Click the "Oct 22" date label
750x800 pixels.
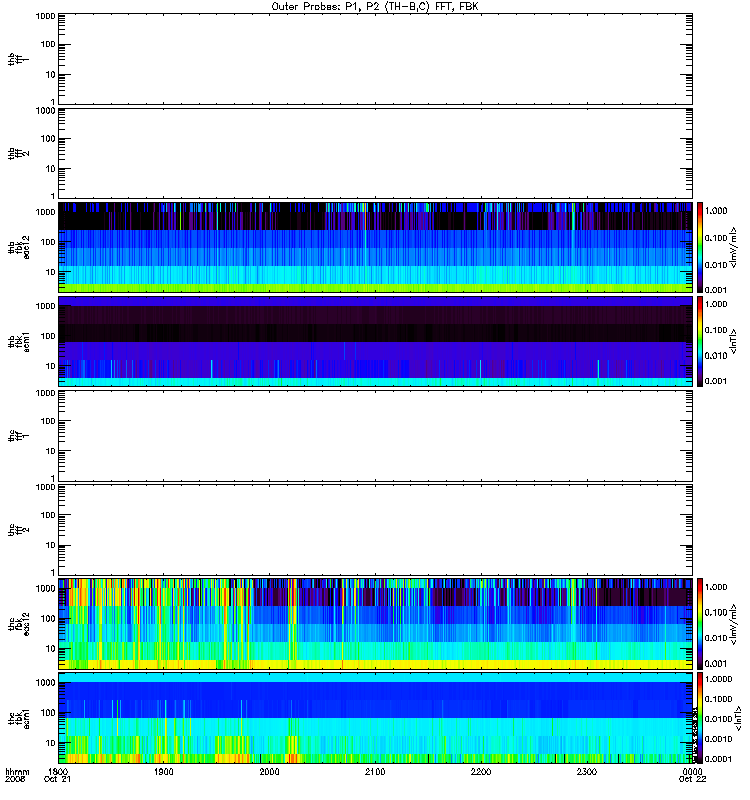(692, 780)
